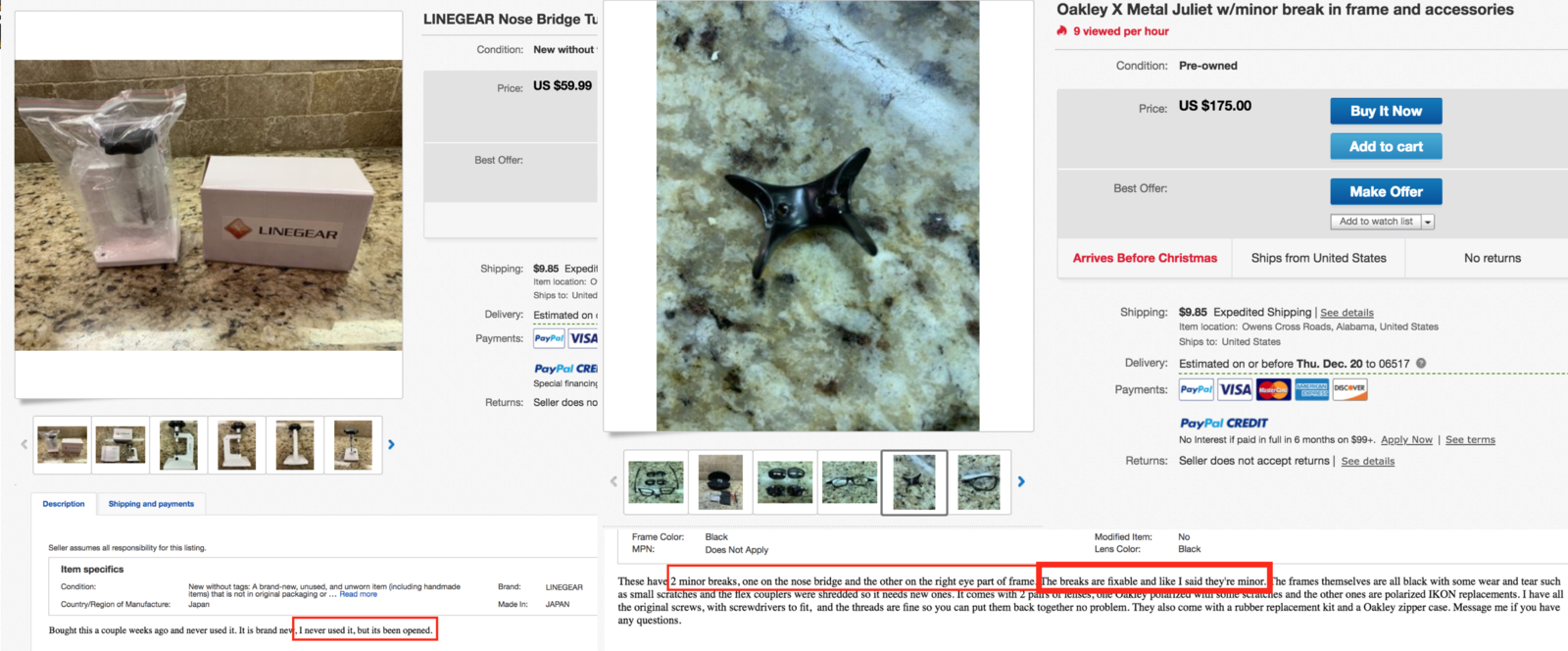Click the PayPal payment icon in Oakley listing
Screen dimensions: 1568x651
pos(1197,389)
